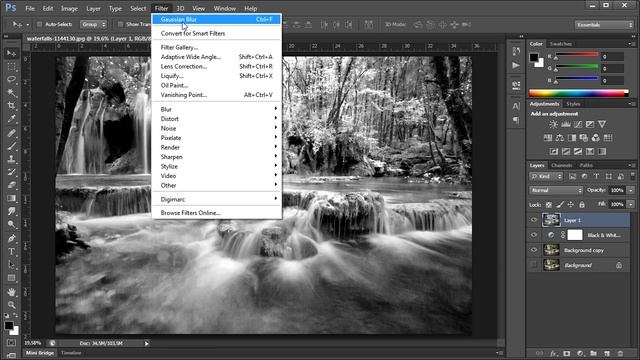Viewport: 640px width, 360px height.
Task: Expand the Blur submenu
Action: (x=217, y=109)
